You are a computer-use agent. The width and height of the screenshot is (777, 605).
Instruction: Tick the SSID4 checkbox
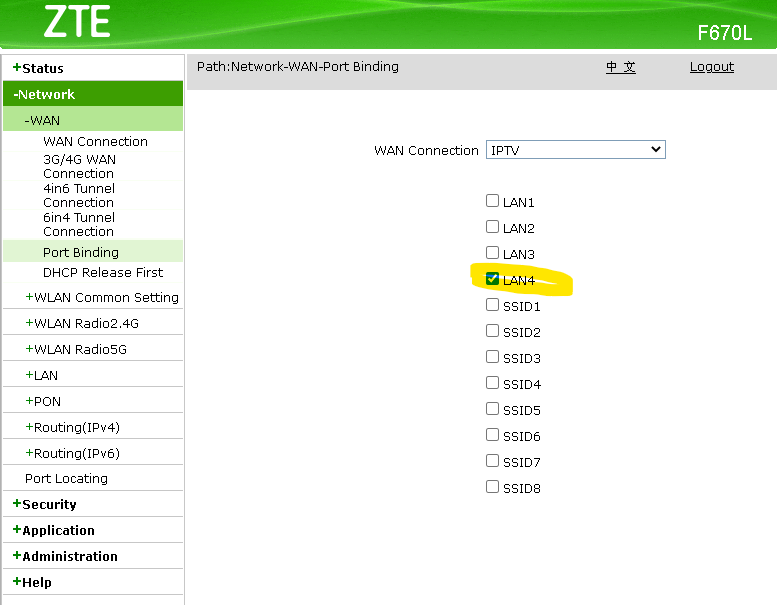pos(492,383)
